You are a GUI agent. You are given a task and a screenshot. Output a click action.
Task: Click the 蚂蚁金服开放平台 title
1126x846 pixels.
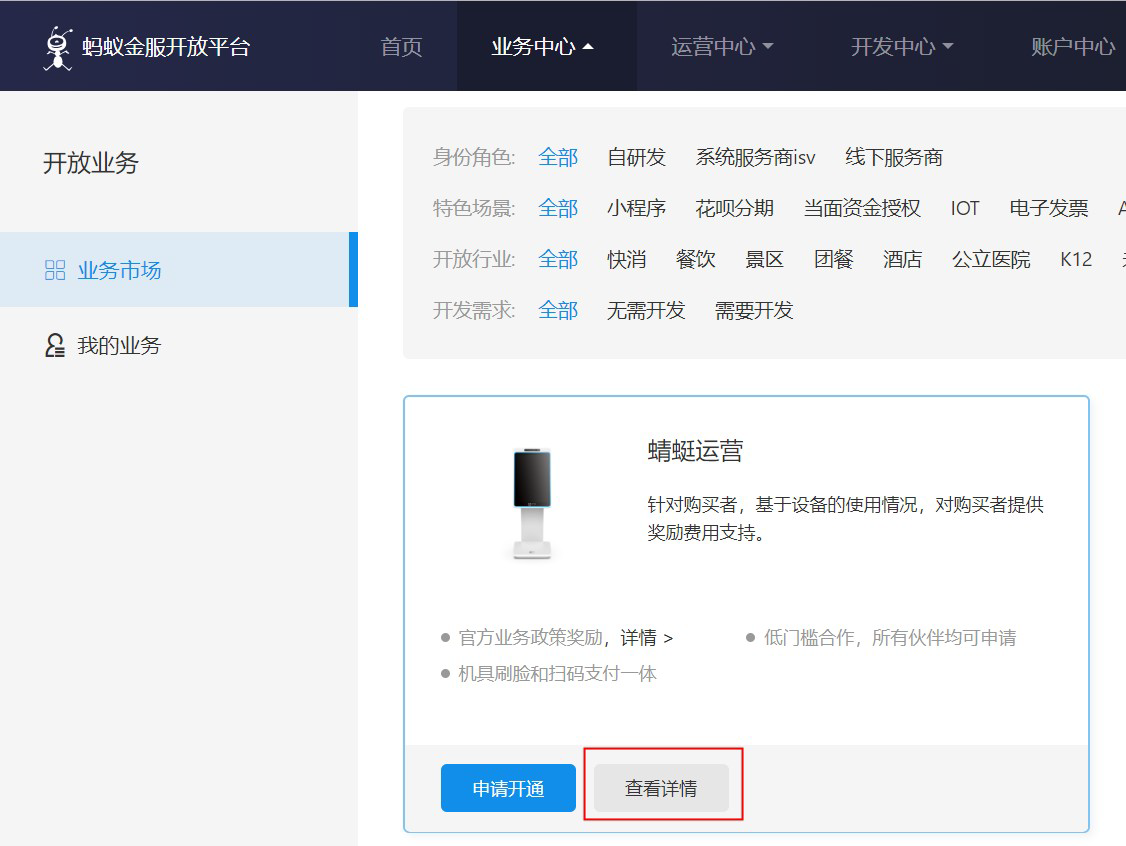167,47
